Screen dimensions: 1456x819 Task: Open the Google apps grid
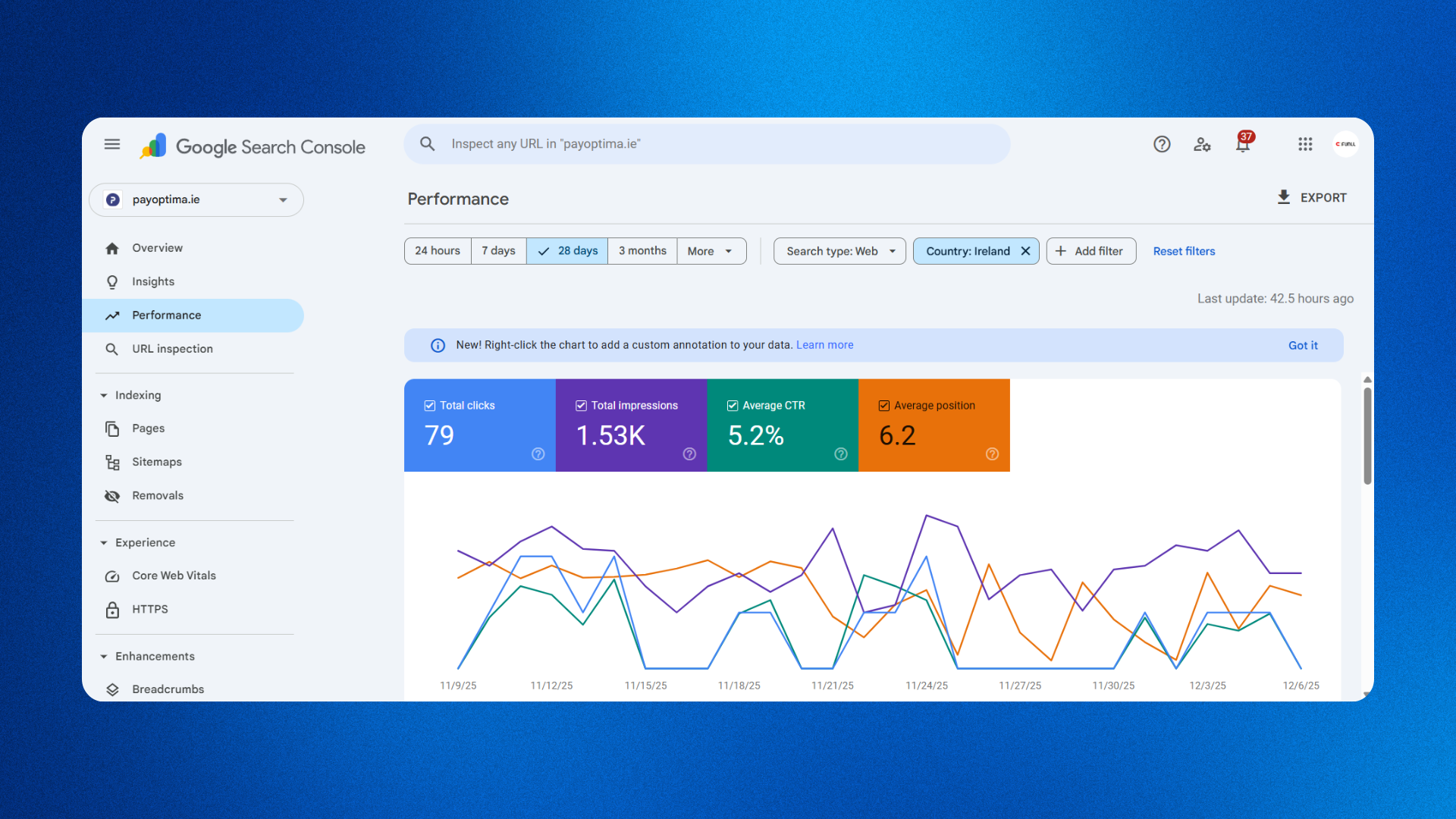(x=1305, y=144)
